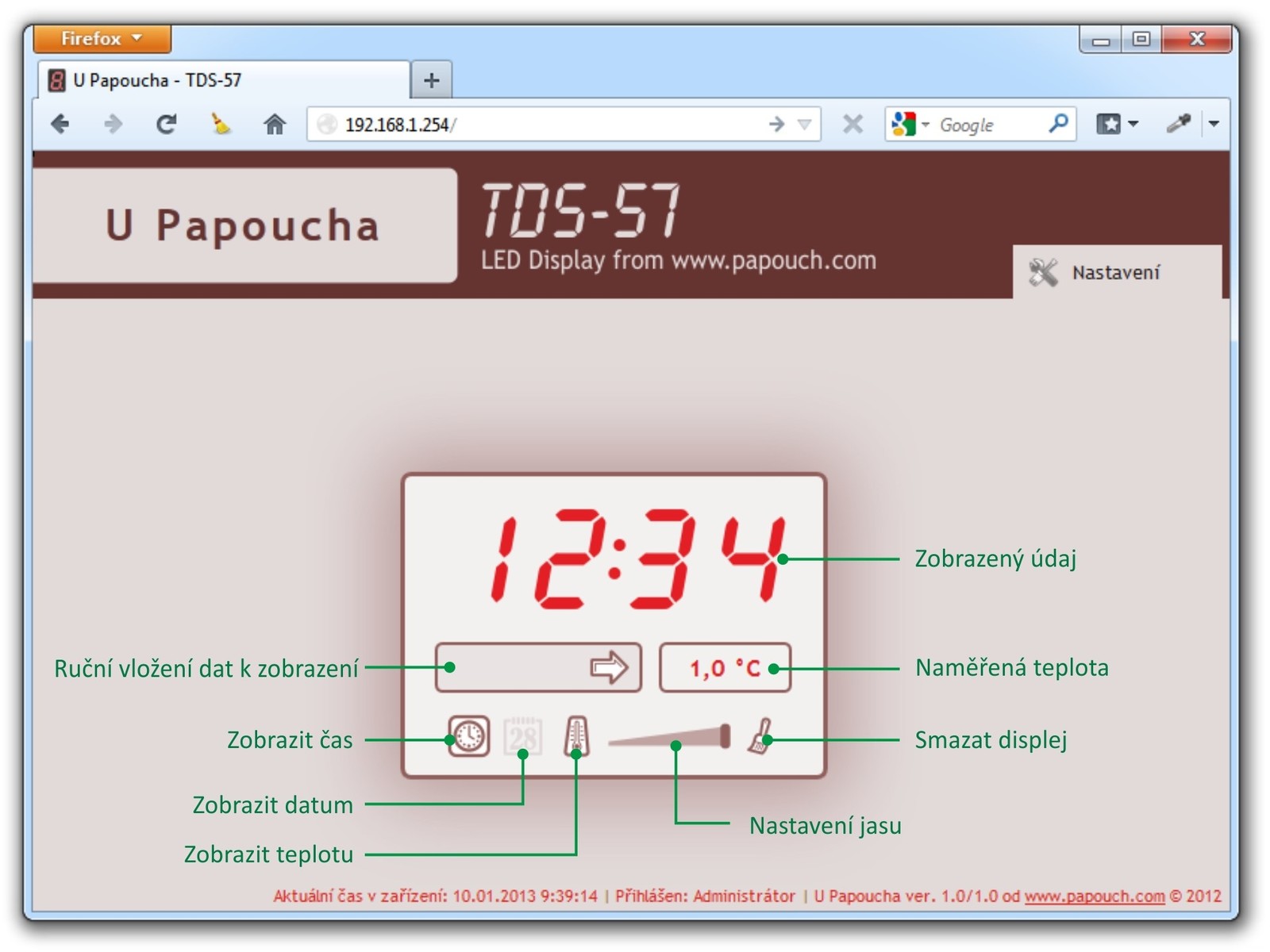Select the U Papoucha - TDS-57 tab

222,80
